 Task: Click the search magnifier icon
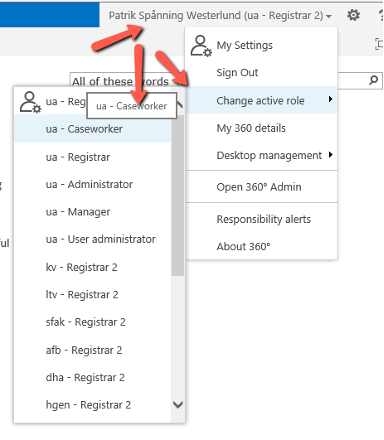pyautogui.click(x=374, y=80)
